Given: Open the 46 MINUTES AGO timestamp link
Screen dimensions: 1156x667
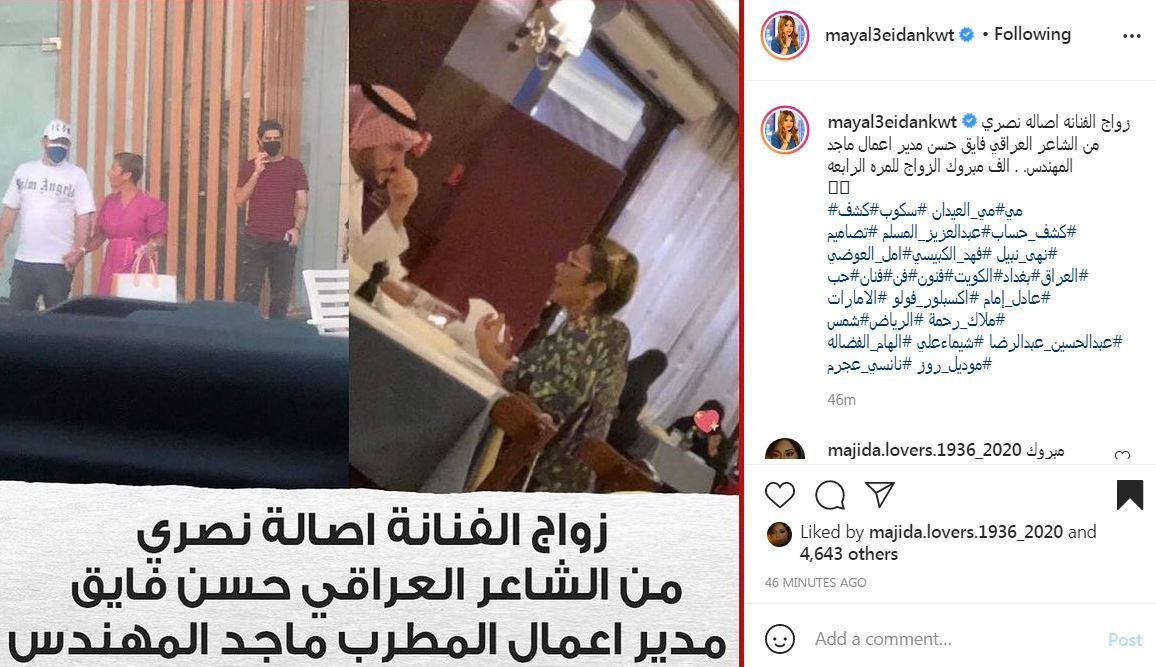Looking at the screenshot, I should (x=815, y=582).
